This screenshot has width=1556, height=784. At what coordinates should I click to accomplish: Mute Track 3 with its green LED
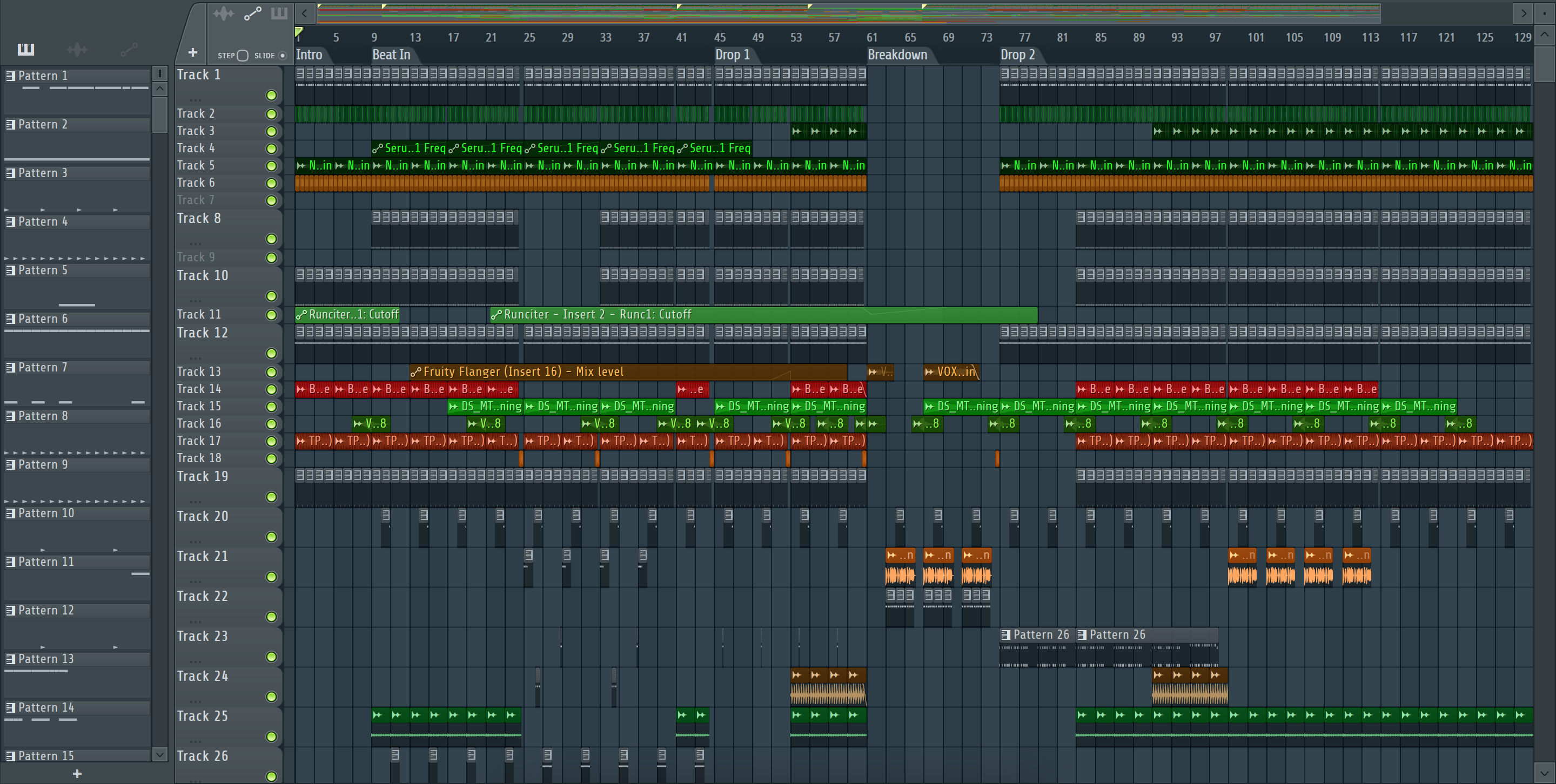pos(271,132)
